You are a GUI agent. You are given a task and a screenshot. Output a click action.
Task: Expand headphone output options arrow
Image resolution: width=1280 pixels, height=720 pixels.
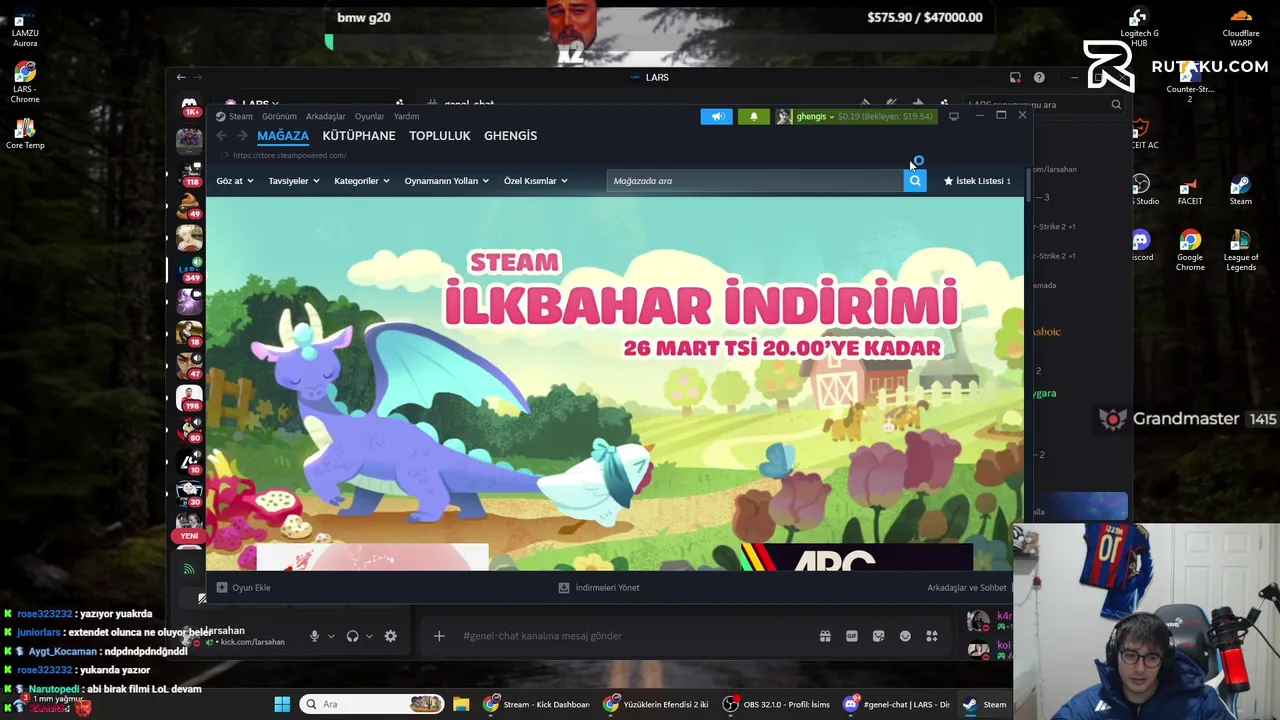tap(369, 636)
